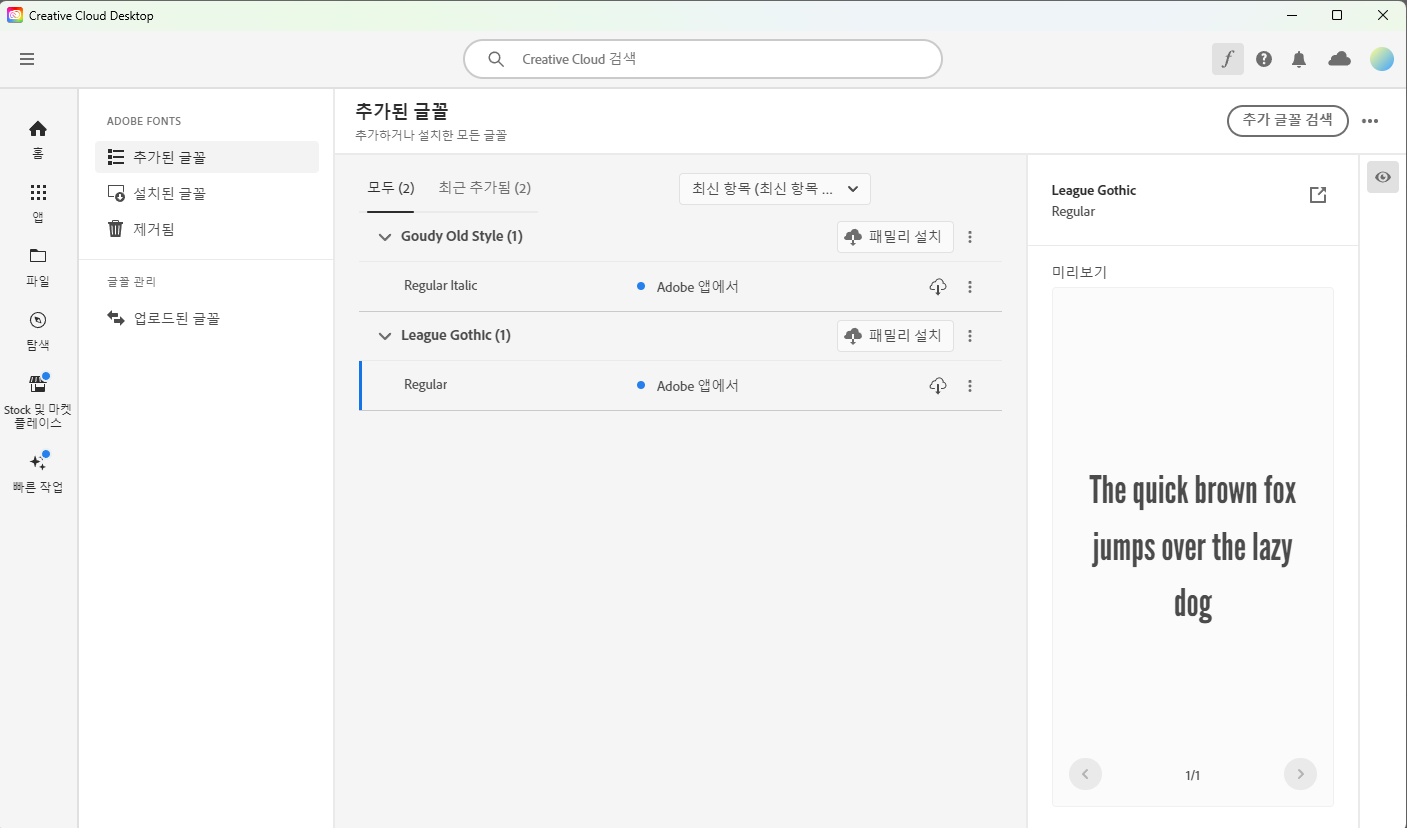The image size is (1407, 828).
Task: Open Quick Actions (빠른 작업) in sidebar
Action: [x=38, y=473]
